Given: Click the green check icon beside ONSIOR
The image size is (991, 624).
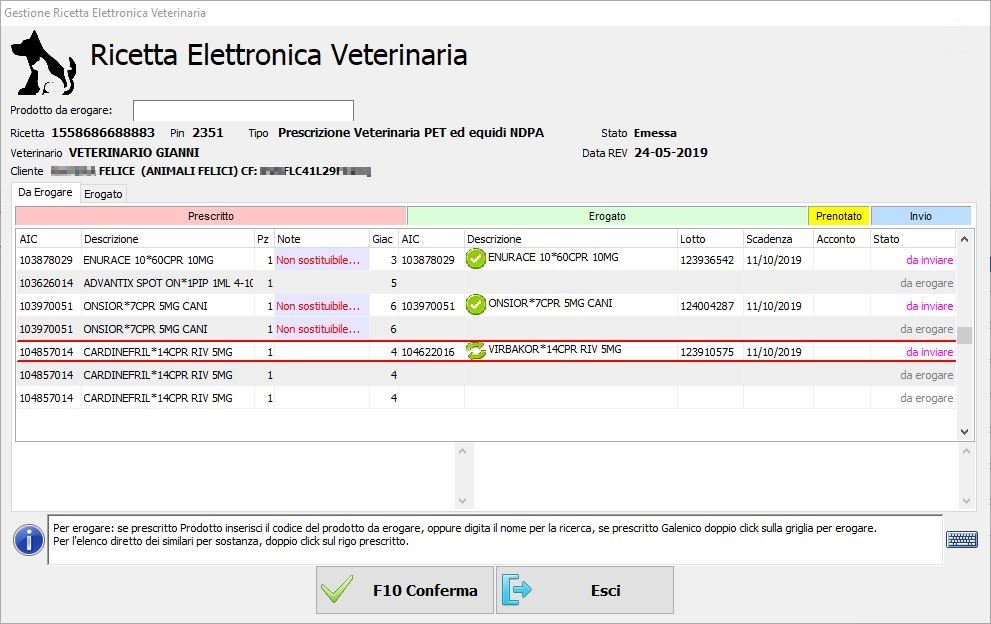Looking at the screenshot, I should click(476, 304).
